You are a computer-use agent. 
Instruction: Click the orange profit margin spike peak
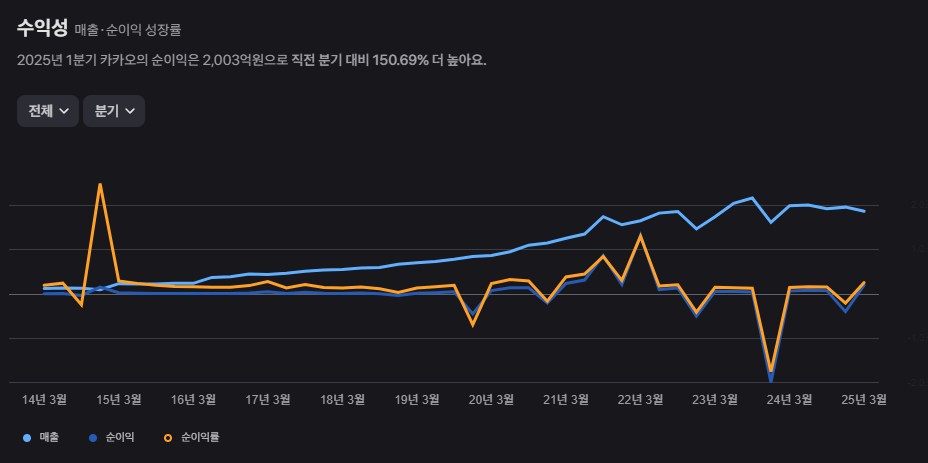click(100, 185)
